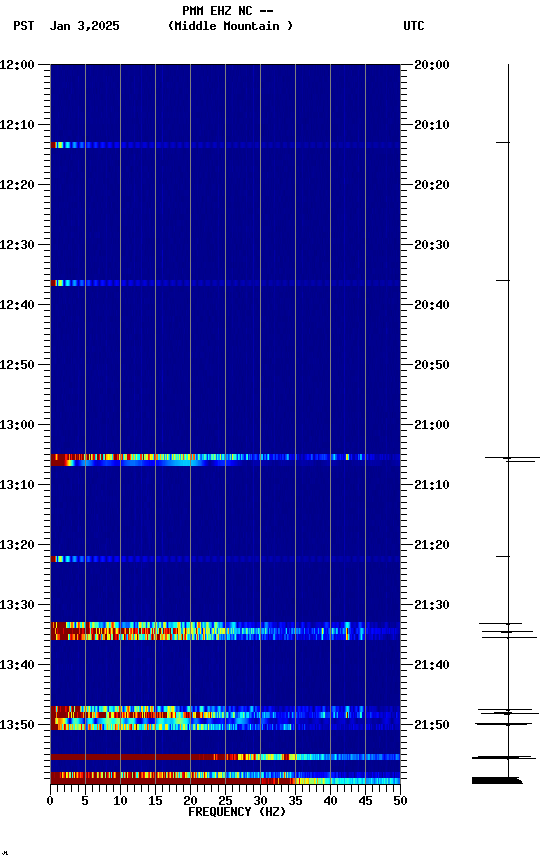Click frequency axis tick label '30'
The width and height of the screenshot is (552, 864).
(260, 801)
